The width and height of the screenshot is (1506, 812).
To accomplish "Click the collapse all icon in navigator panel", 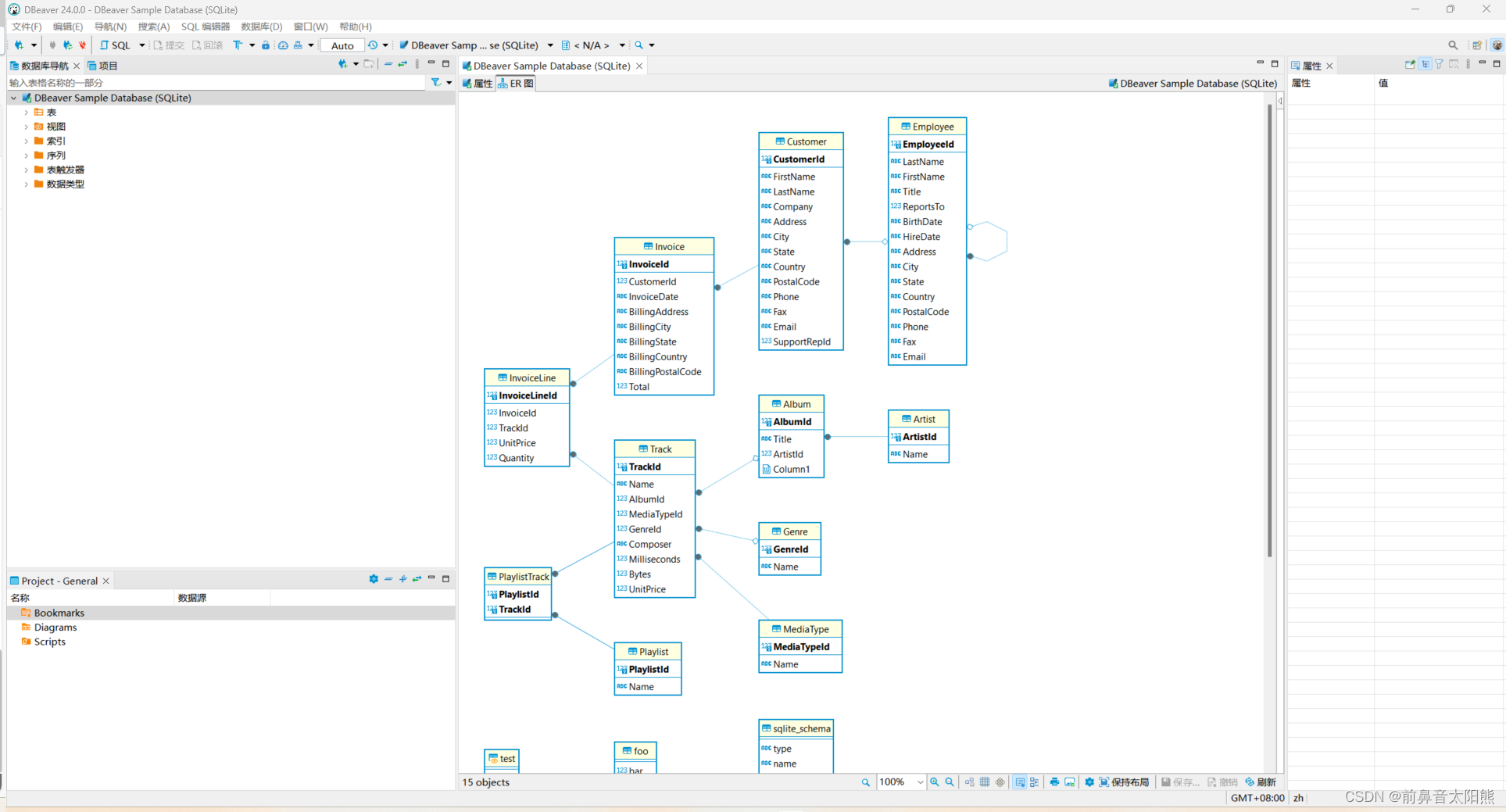I will [x=388, y=64].
